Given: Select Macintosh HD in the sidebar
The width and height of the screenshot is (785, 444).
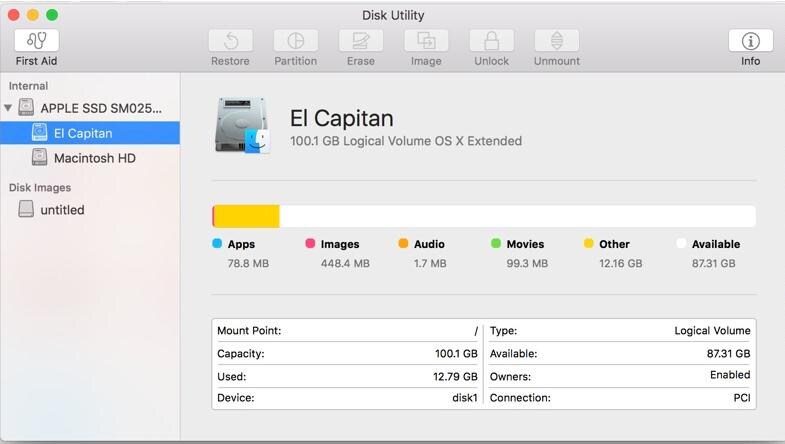Looking at the screenshot, I should pos(90,158).
